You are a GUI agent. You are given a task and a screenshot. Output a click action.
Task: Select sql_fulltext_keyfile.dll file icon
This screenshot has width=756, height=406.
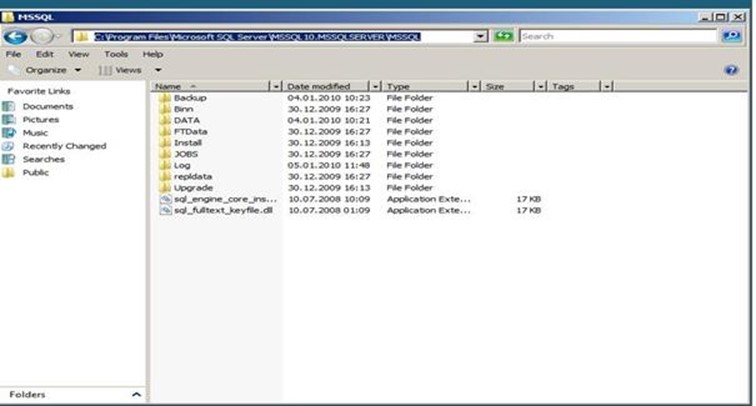pyautogui.click(x=165, y=210)
